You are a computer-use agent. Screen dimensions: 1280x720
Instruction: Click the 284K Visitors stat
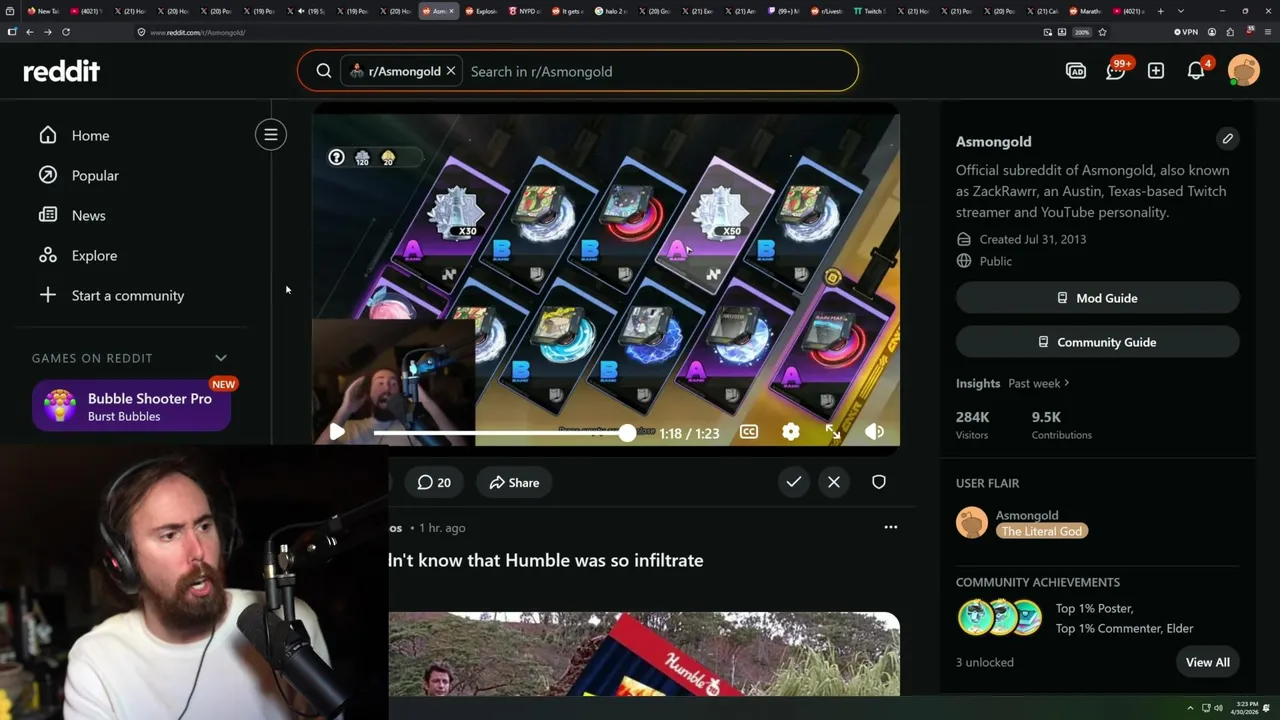[973, 425]
